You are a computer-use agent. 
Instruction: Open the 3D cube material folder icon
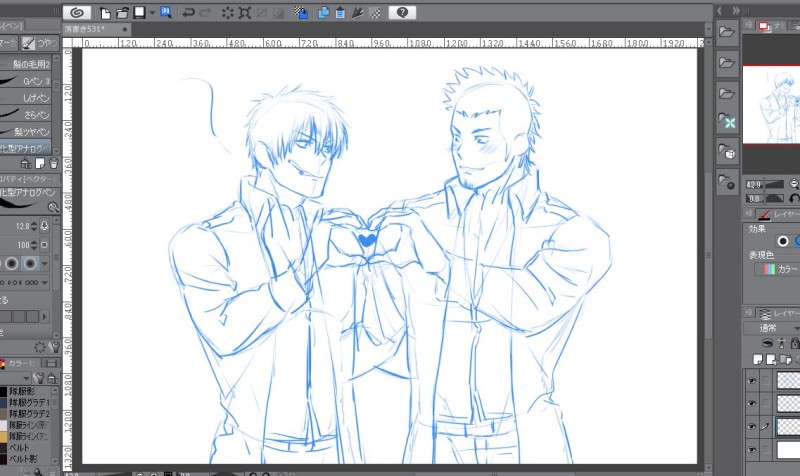[x=727, y=152]
